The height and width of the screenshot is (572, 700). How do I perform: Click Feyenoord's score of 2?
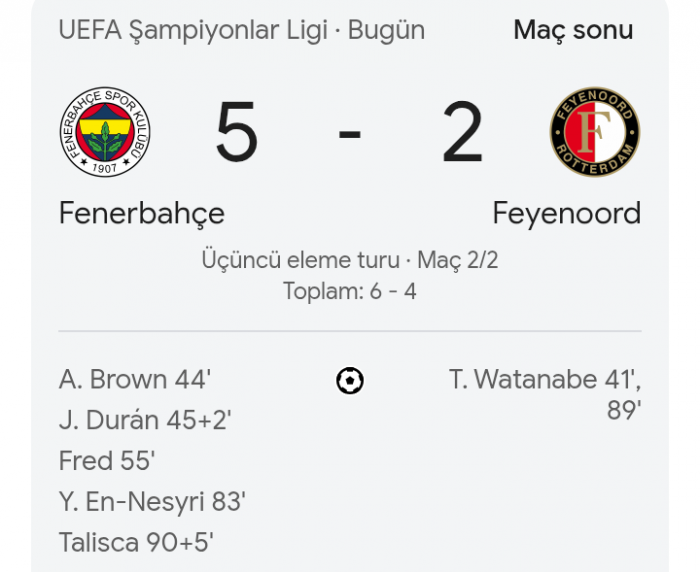[462, 133]
